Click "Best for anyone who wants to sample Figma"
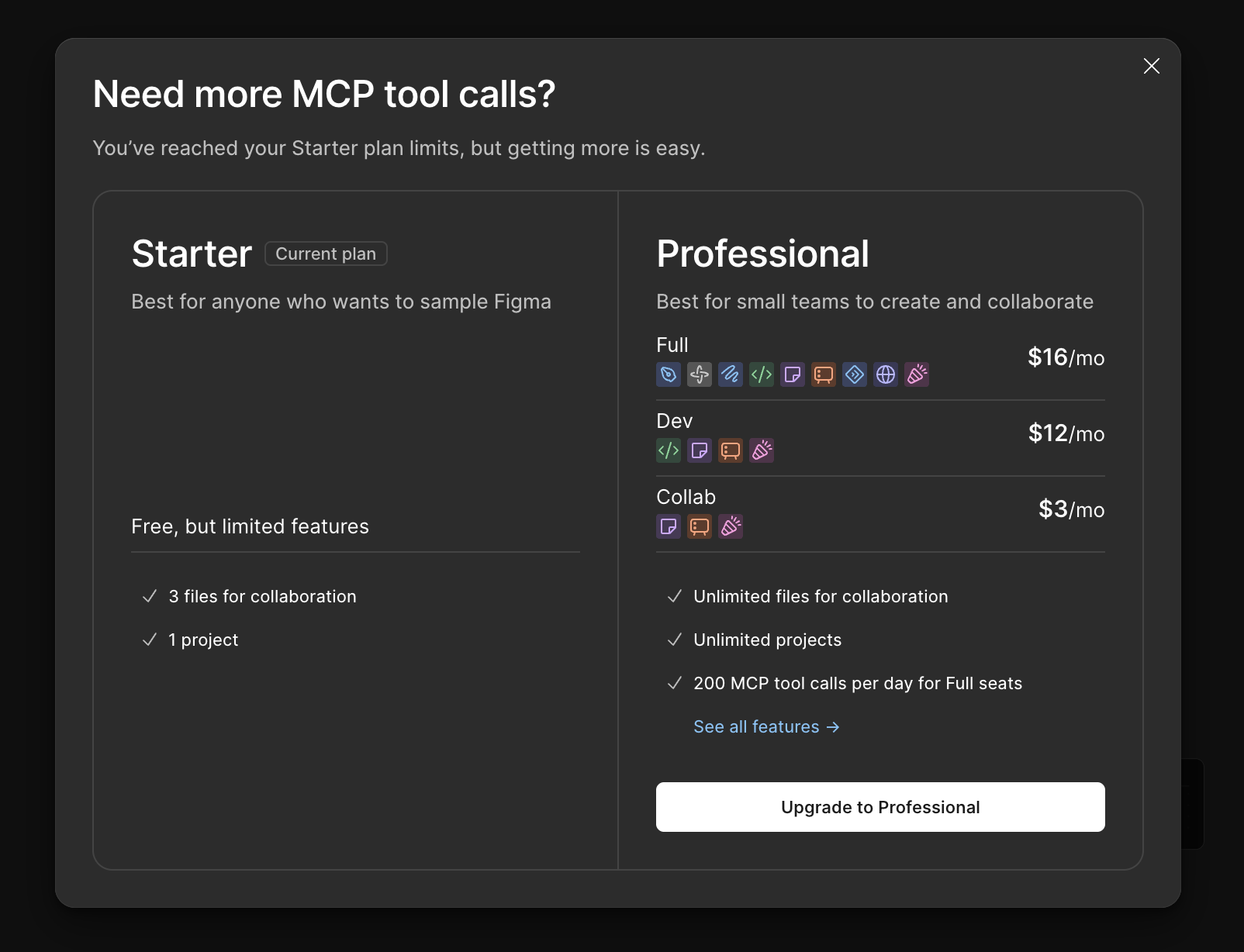 coord(341,302)
